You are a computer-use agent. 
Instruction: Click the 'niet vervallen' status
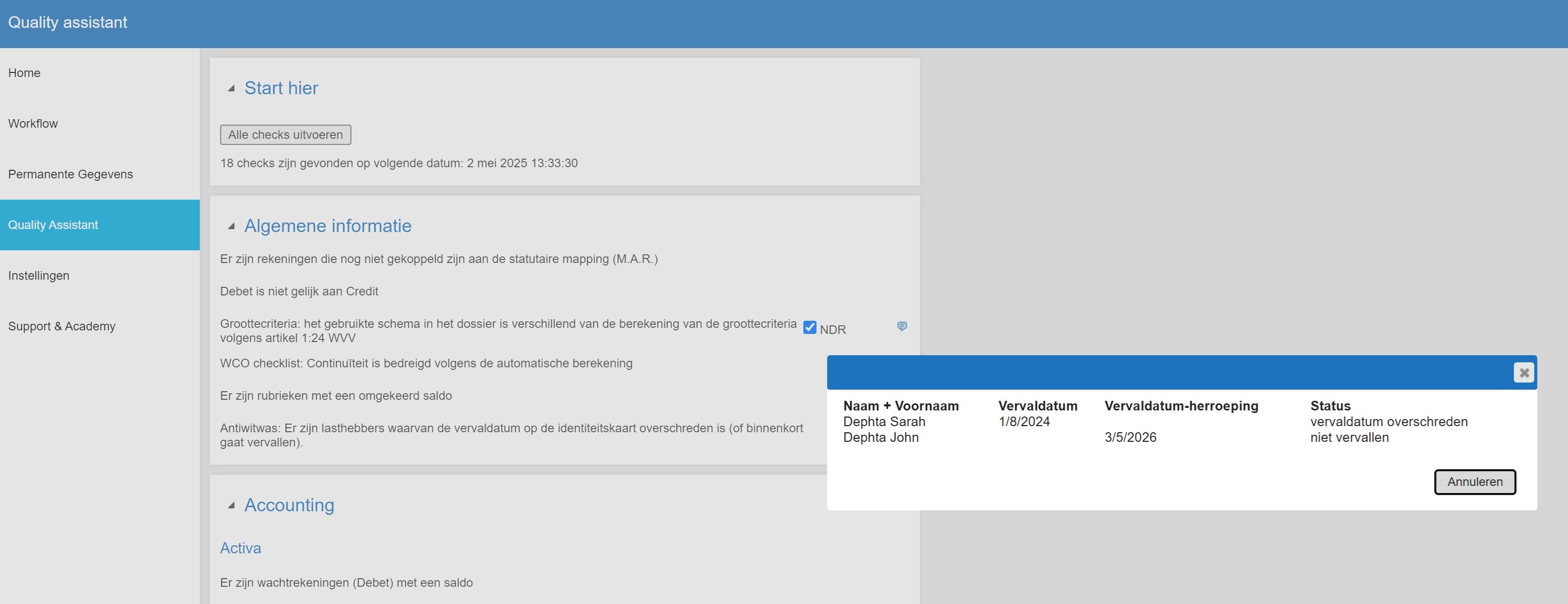tap(1349, 437)
